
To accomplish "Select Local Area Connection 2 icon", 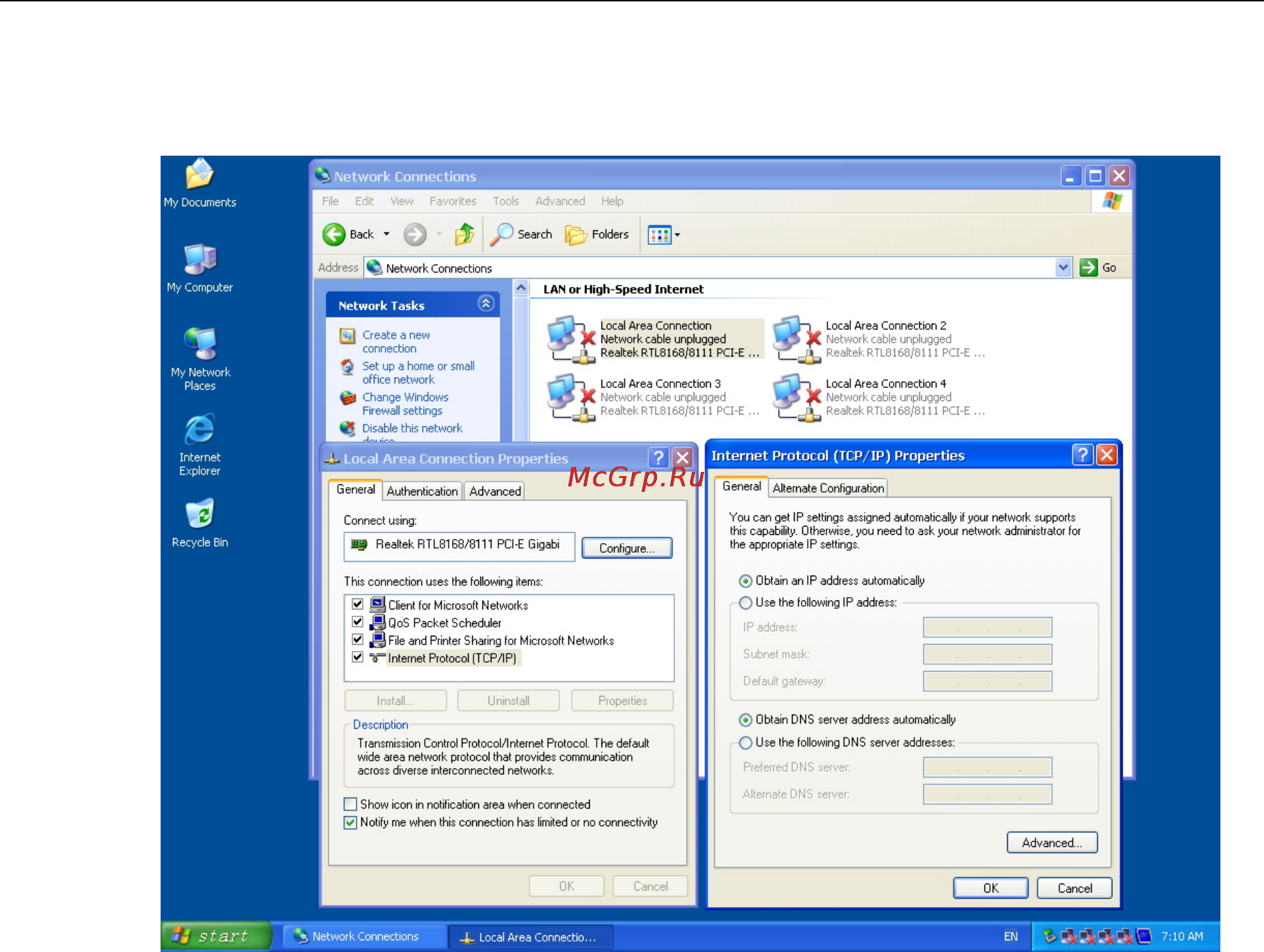I will click(797, 339).
